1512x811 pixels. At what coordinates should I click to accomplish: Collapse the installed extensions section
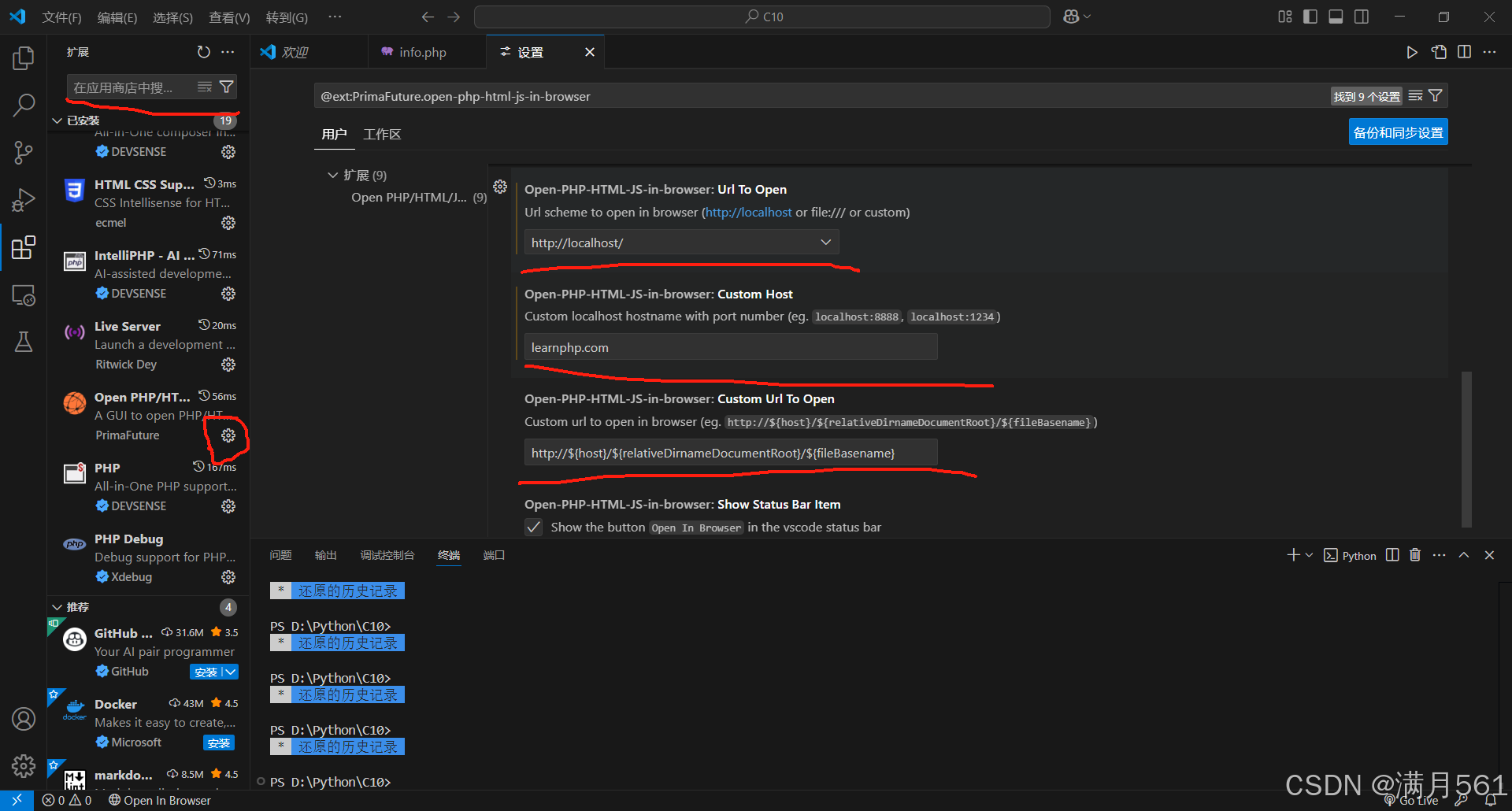click(57, 120)
